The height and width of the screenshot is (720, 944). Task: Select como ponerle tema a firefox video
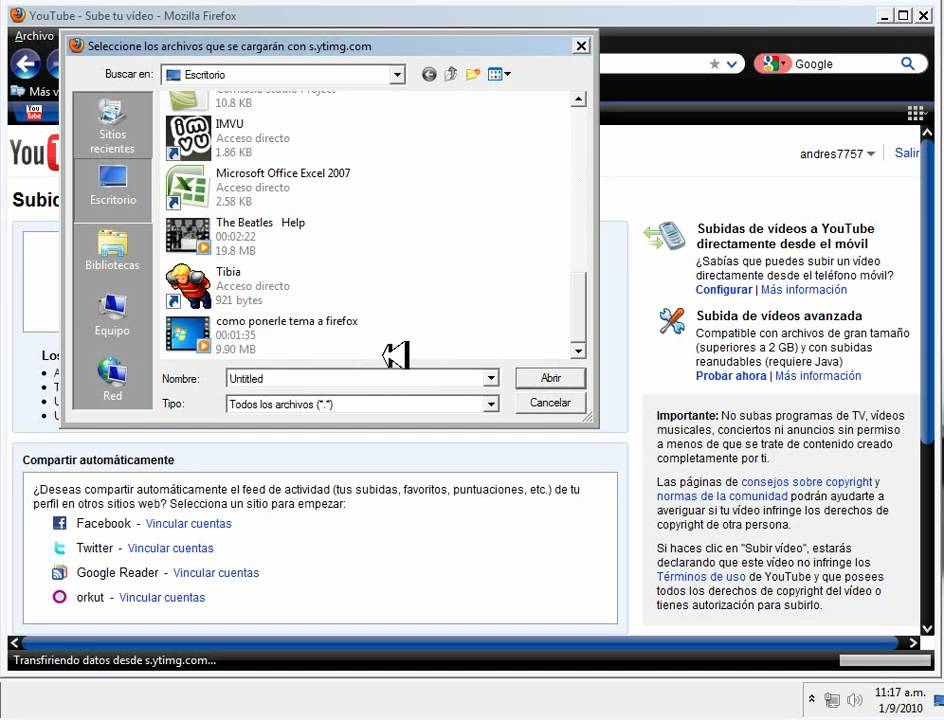[x=261, y=335]
